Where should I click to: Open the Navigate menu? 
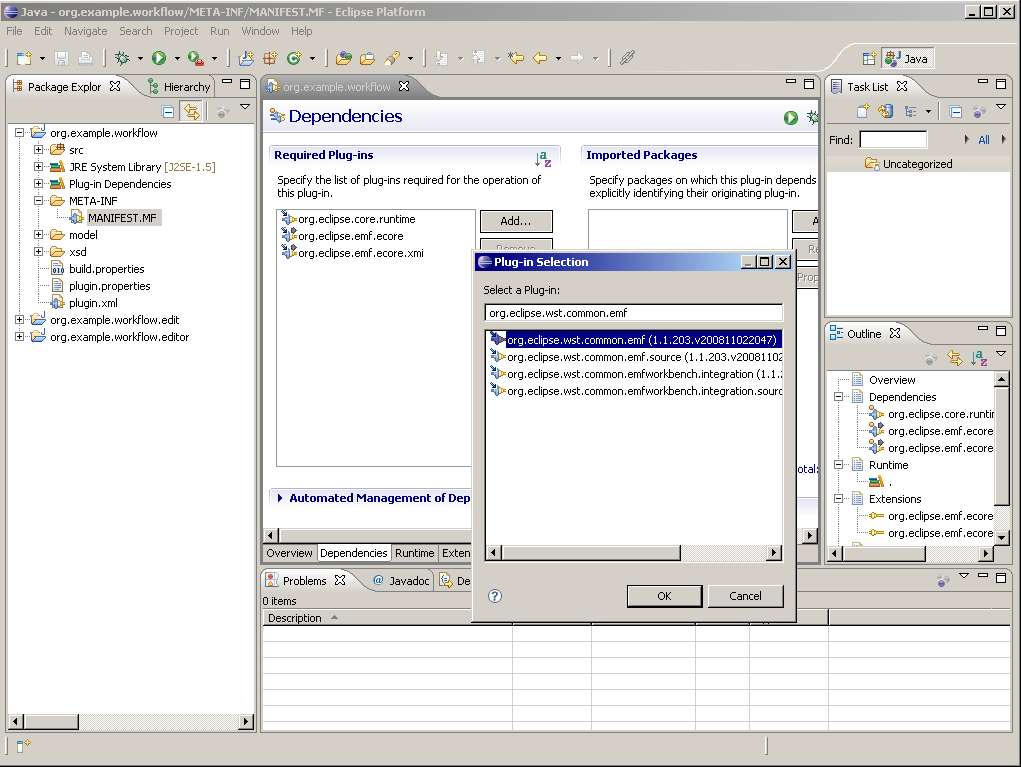click(85, 31)
